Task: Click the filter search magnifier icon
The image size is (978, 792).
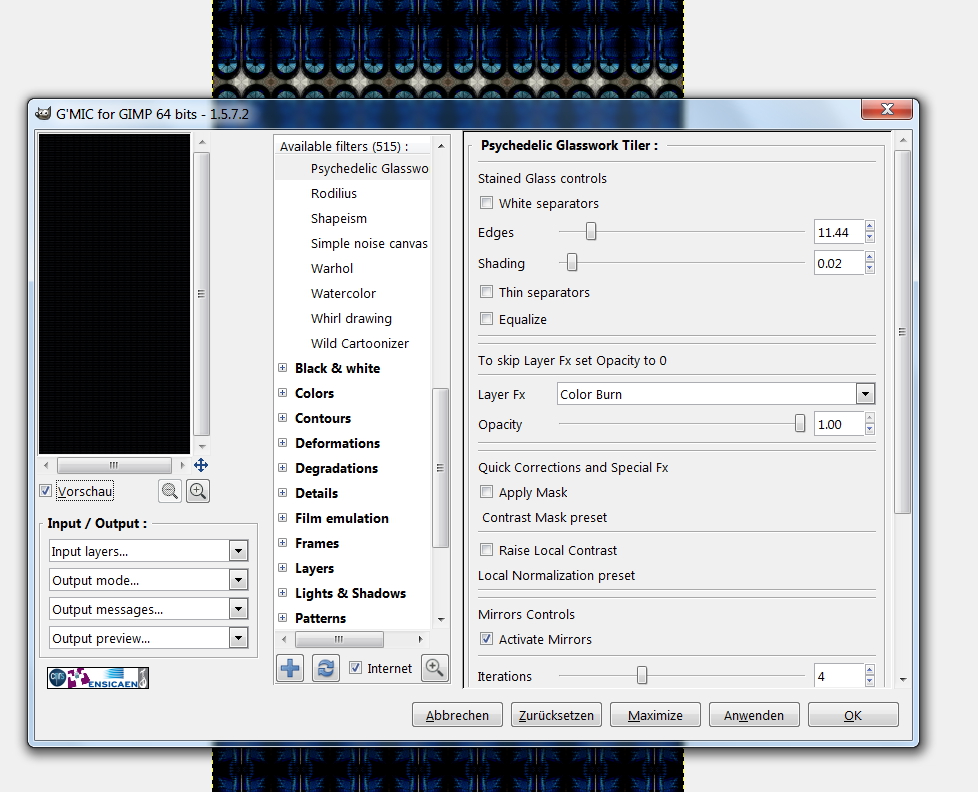Action: [x=434, y=668]
